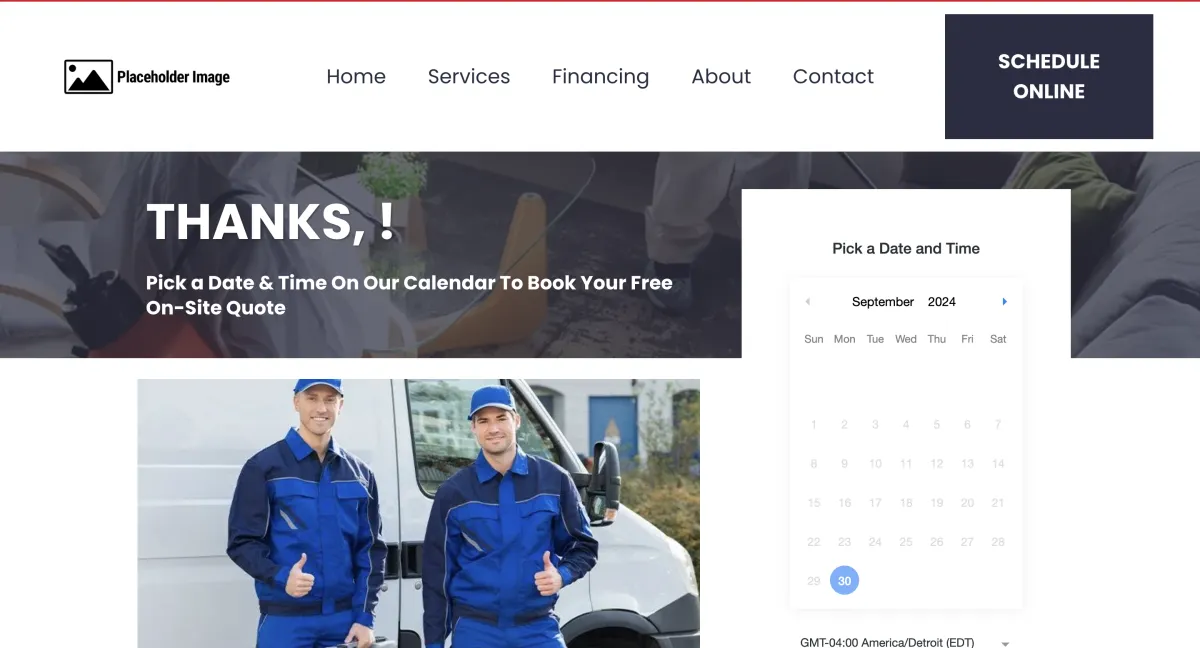Open GMT-04:00 America/Detroit timezone selector
The width and height of the screenshot is (1200, 648).
905,642
